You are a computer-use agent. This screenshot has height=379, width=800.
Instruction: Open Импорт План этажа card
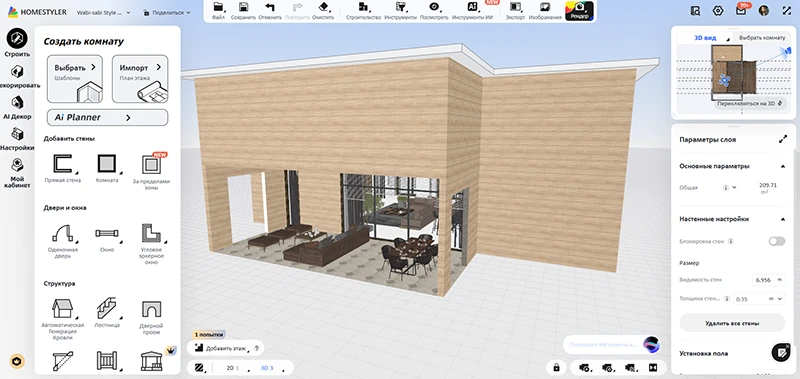tap(140, 79)
